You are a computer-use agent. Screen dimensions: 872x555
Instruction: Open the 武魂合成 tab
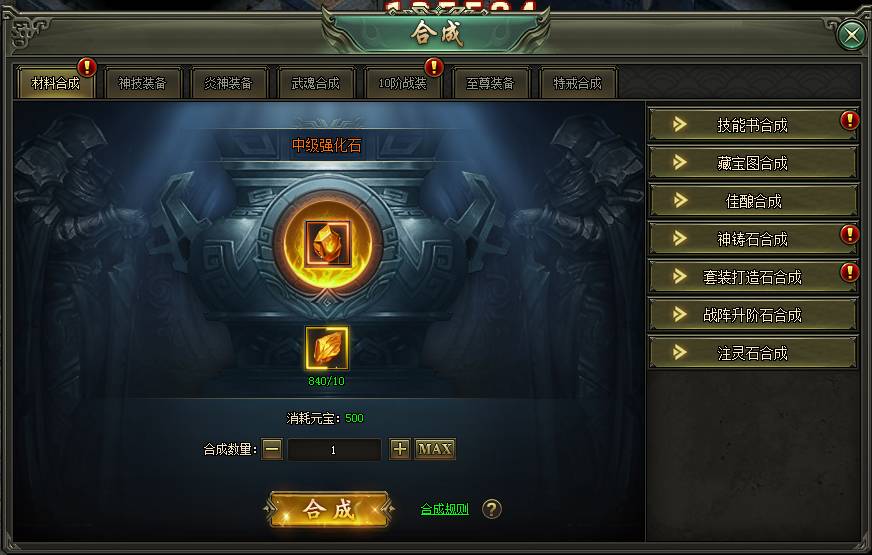tap(316, 83)
